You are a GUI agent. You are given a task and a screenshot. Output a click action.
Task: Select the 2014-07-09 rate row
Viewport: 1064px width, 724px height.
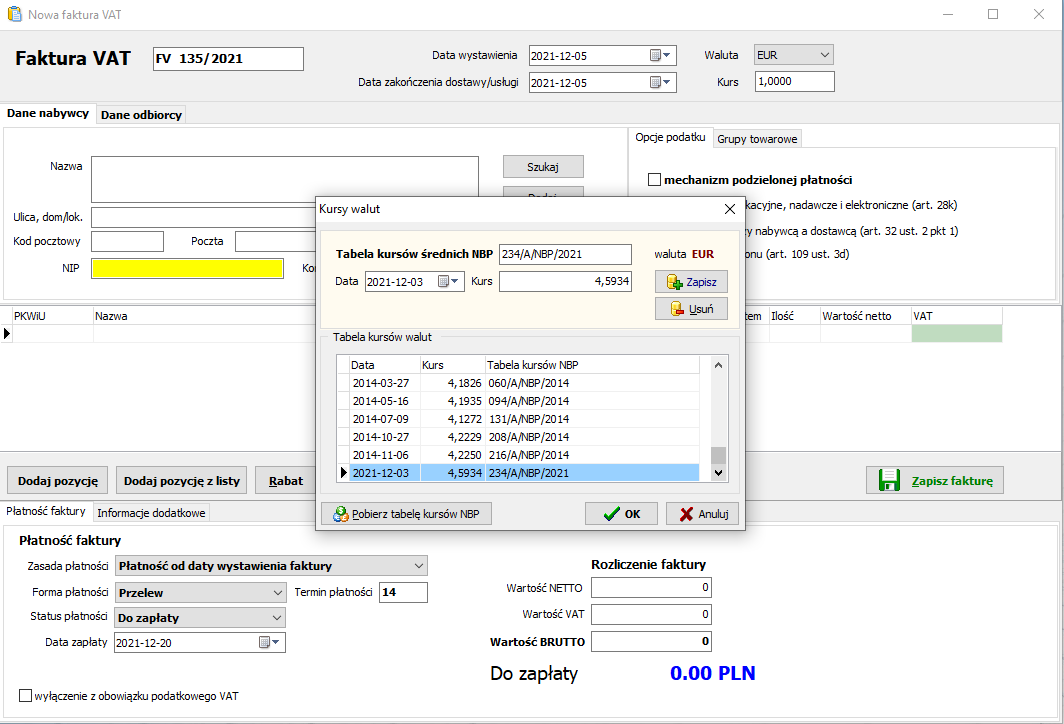pyautogui.click(x=519, y=419)
